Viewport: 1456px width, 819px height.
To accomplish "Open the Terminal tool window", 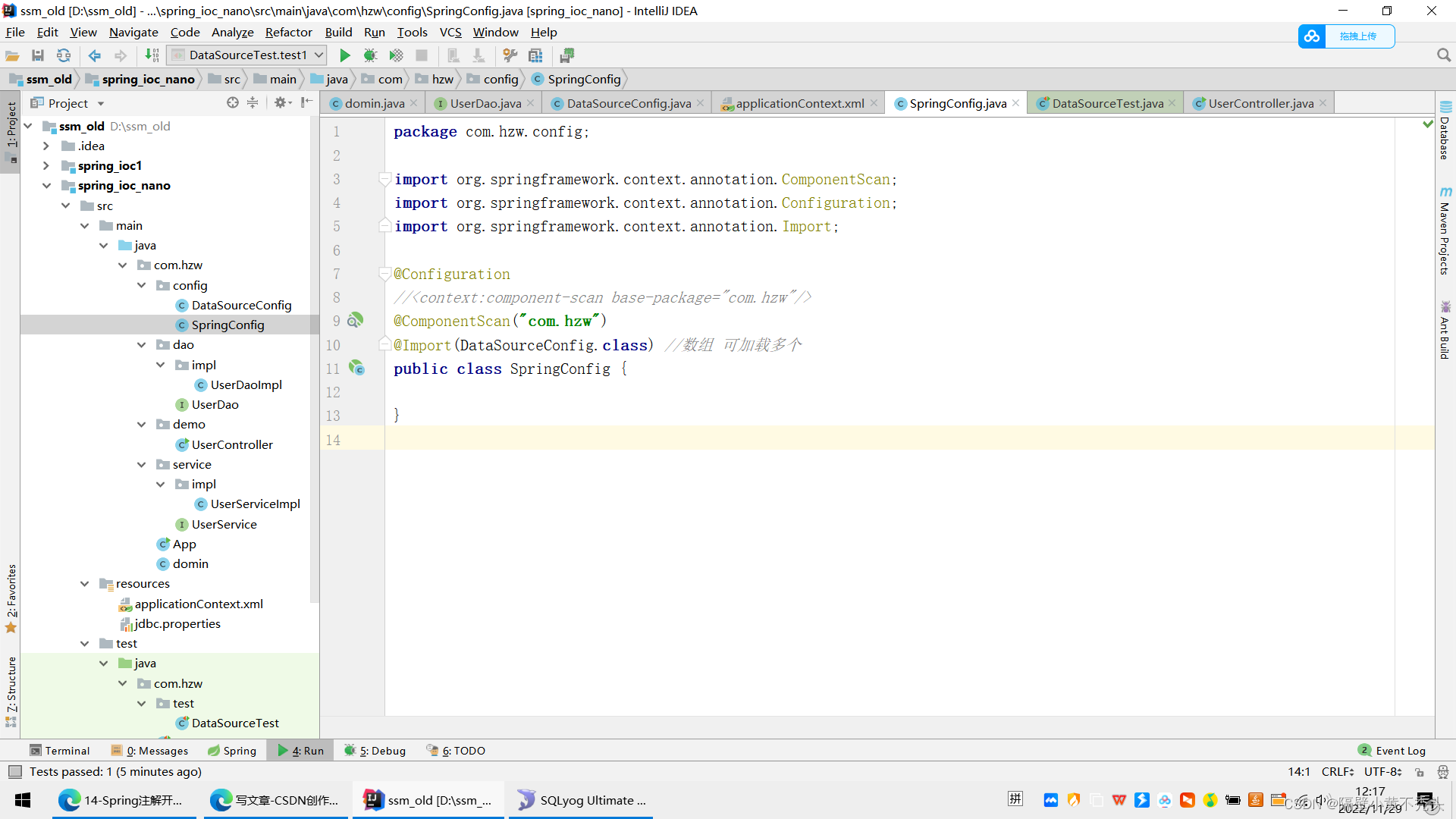I will (x=60, y=751).
